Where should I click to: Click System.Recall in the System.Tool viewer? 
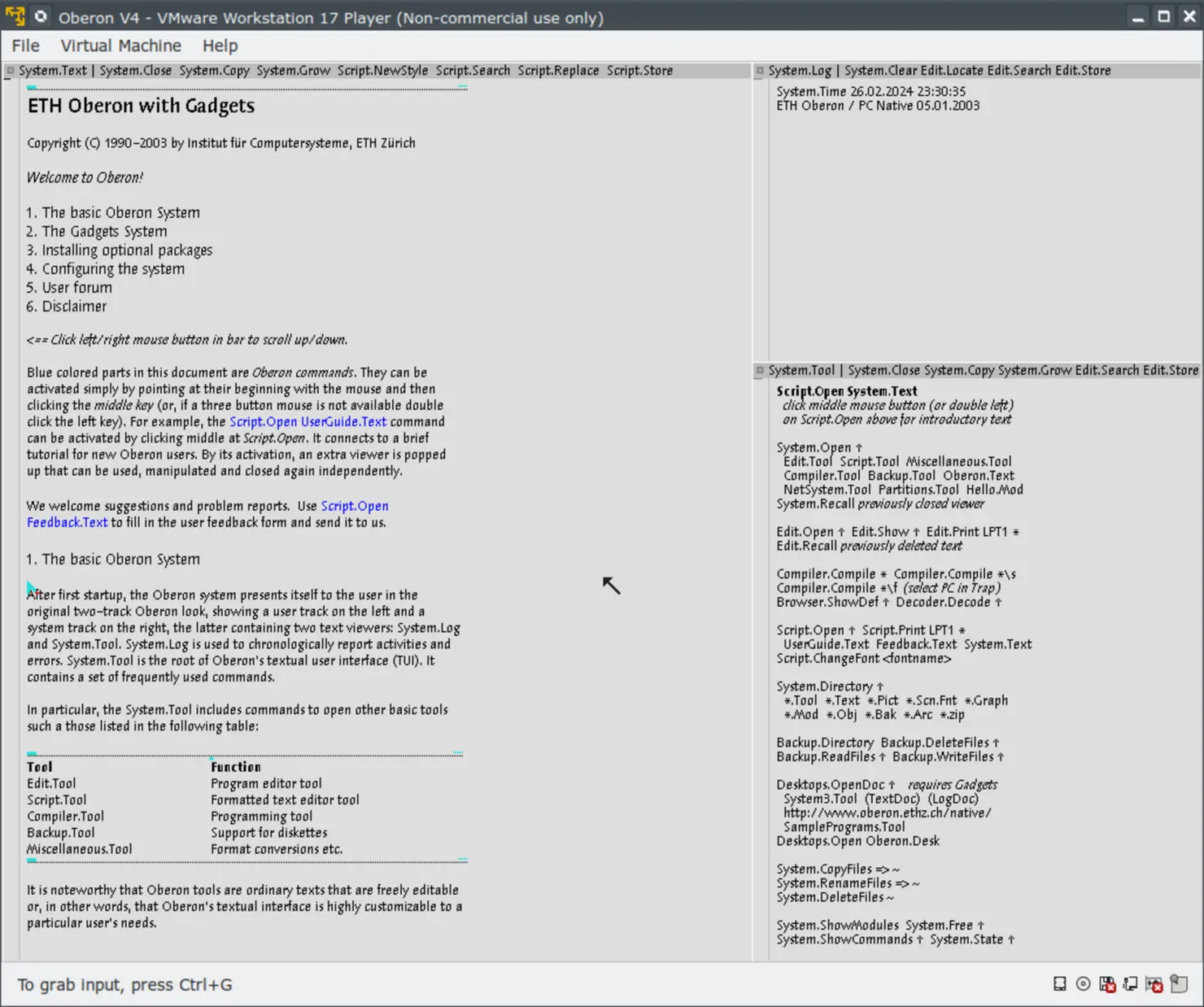pyautogui.click(x=815, y=503)
